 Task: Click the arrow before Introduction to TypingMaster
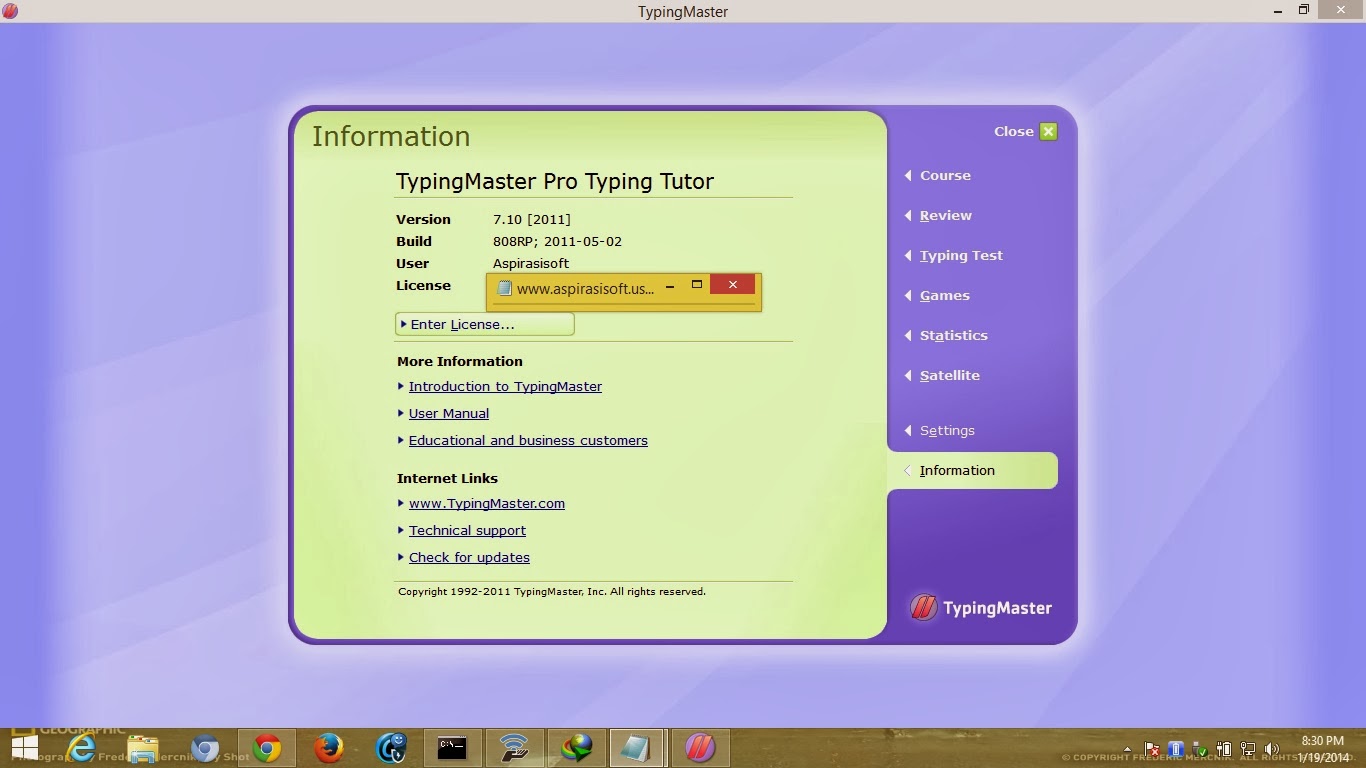pos(401,386)
